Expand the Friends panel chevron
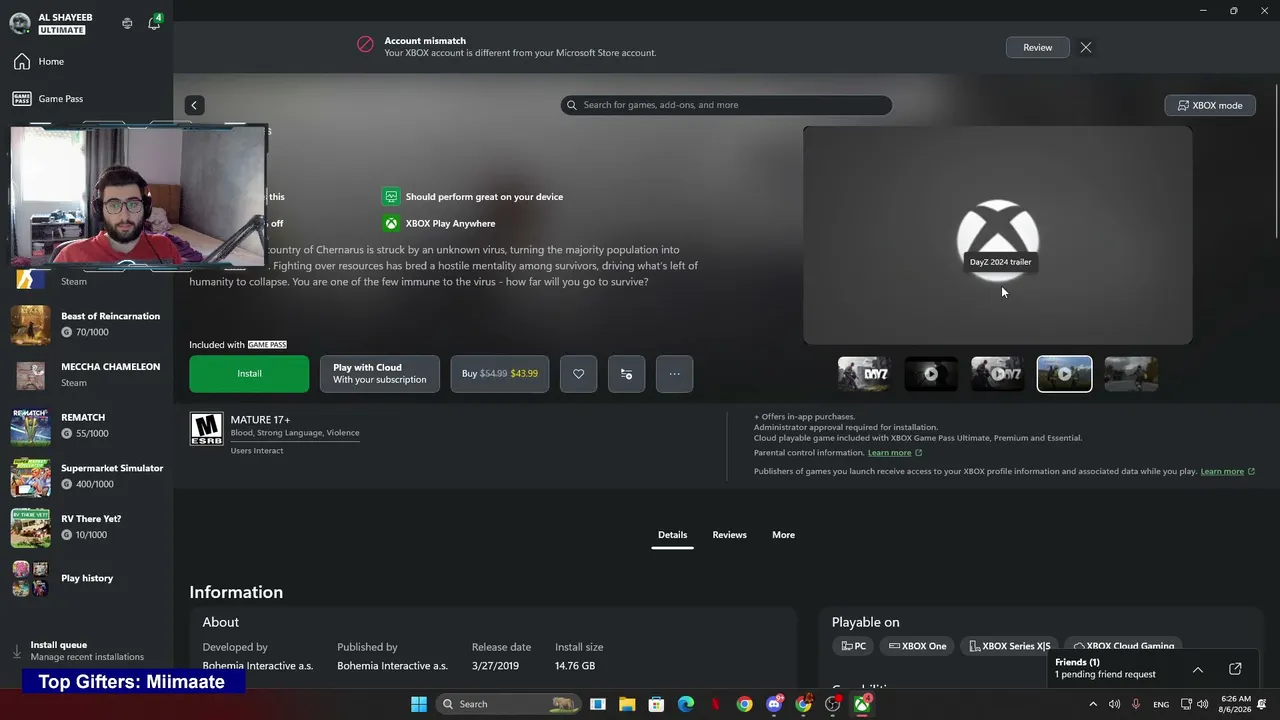 tap(1198, 669)
